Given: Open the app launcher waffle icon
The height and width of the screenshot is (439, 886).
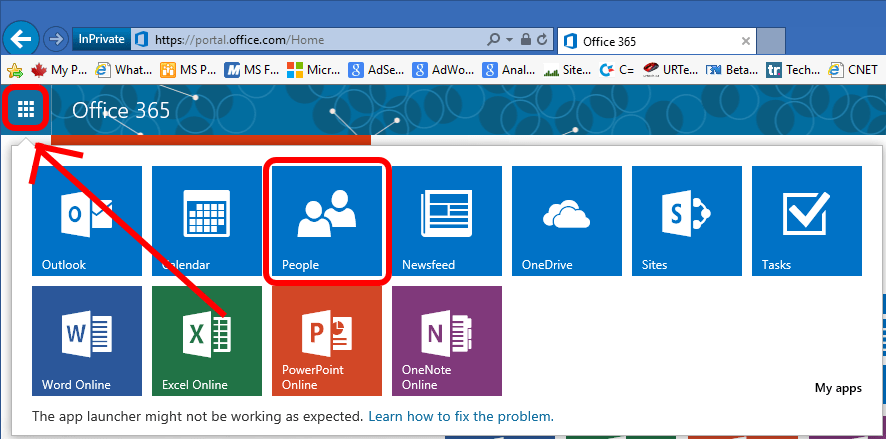Looking at the screenshot, I should 26,109.
